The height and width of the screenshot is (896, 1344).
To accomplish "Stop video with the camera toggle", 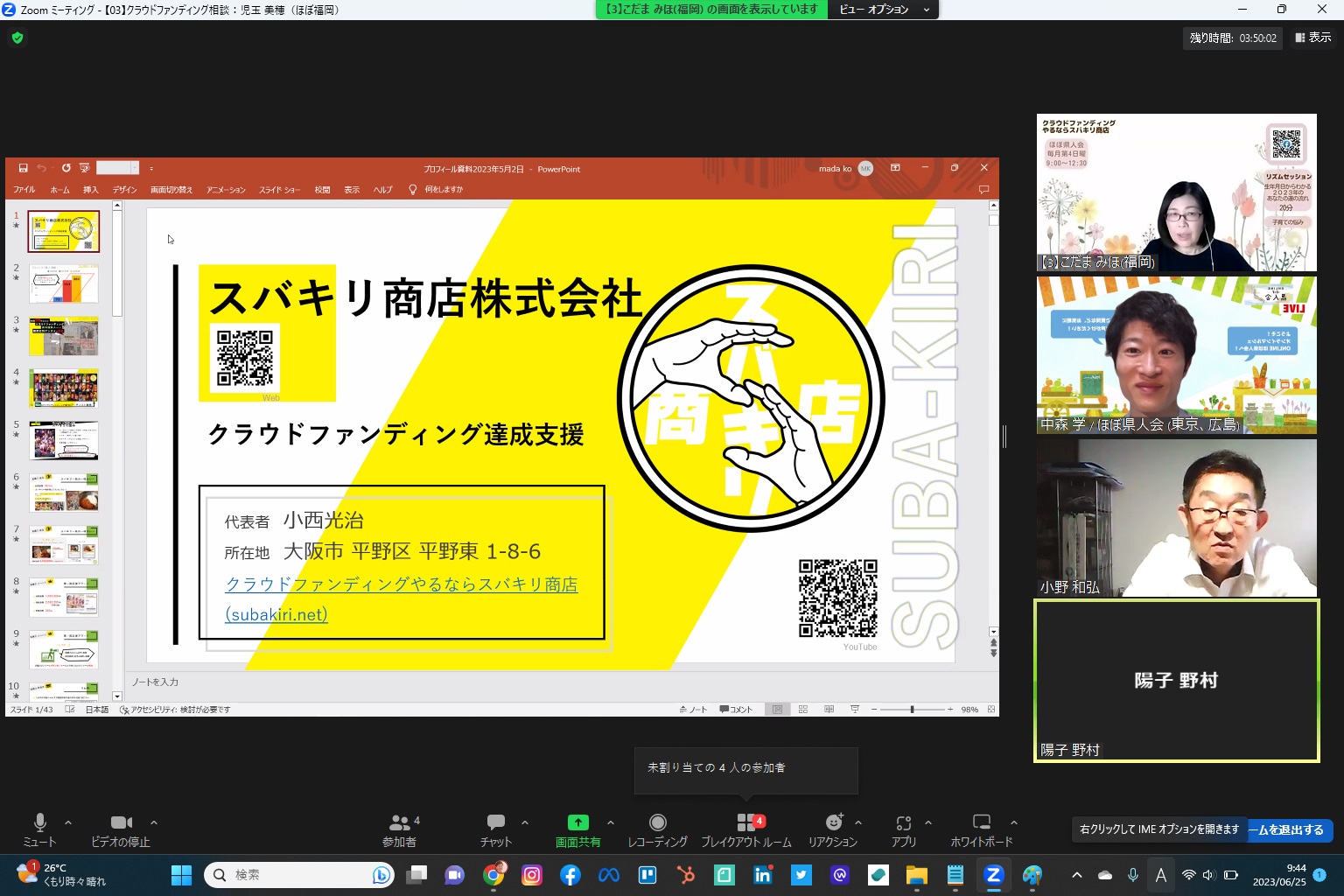I will point(121,822).
